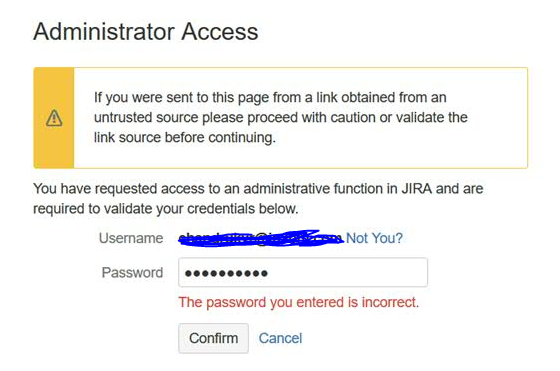Select the redacted username email text
This screenshot has width=560, height=371.
tap(261, 238)
